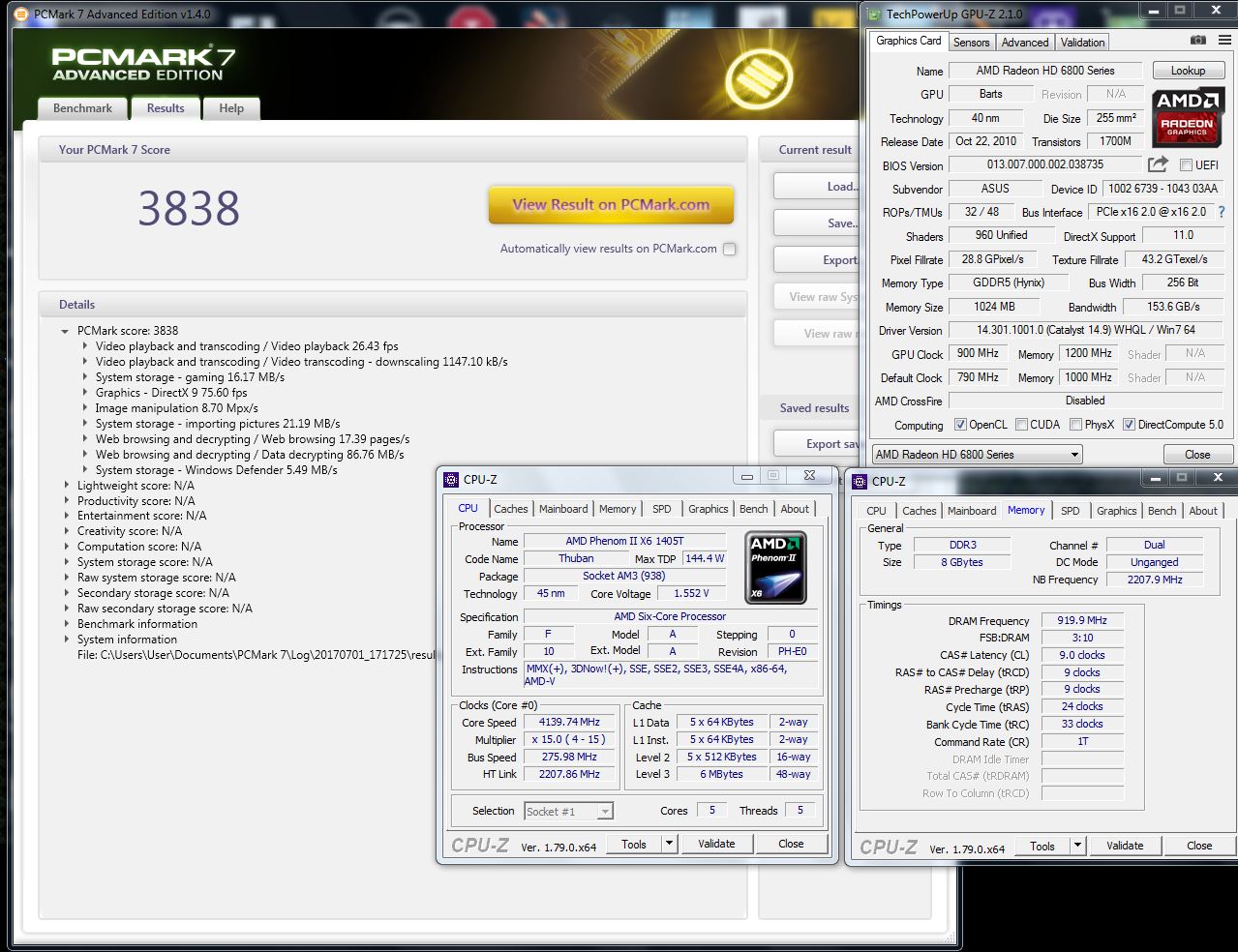The height and width of the screenshot is (952, 1238).
Task: Expand the Raw system storage score row
Action: [67, 578]
